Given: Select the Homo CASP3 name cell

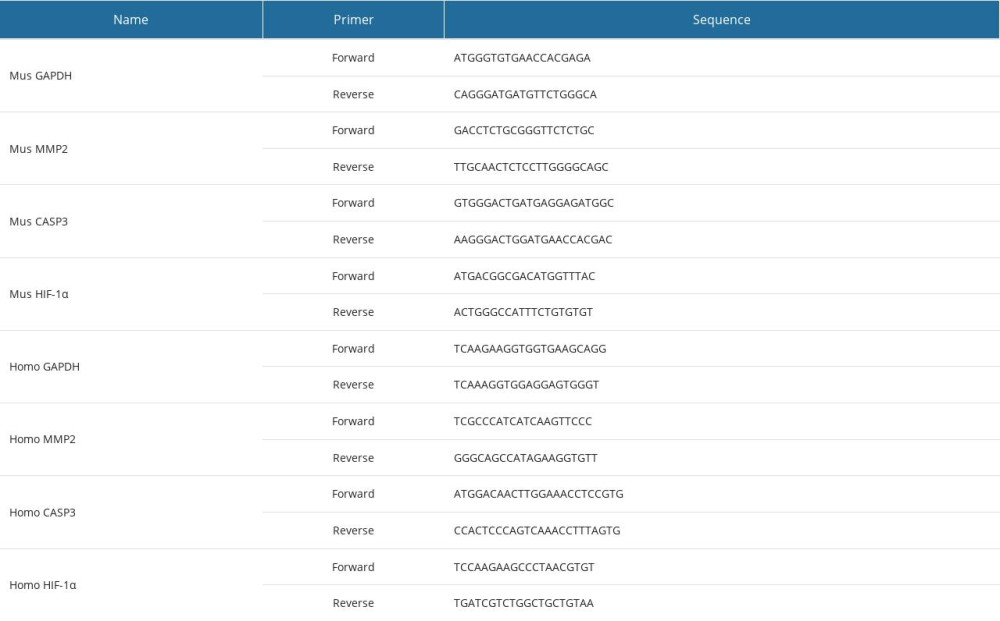Looking at the screenshot, I should (43, 512).
